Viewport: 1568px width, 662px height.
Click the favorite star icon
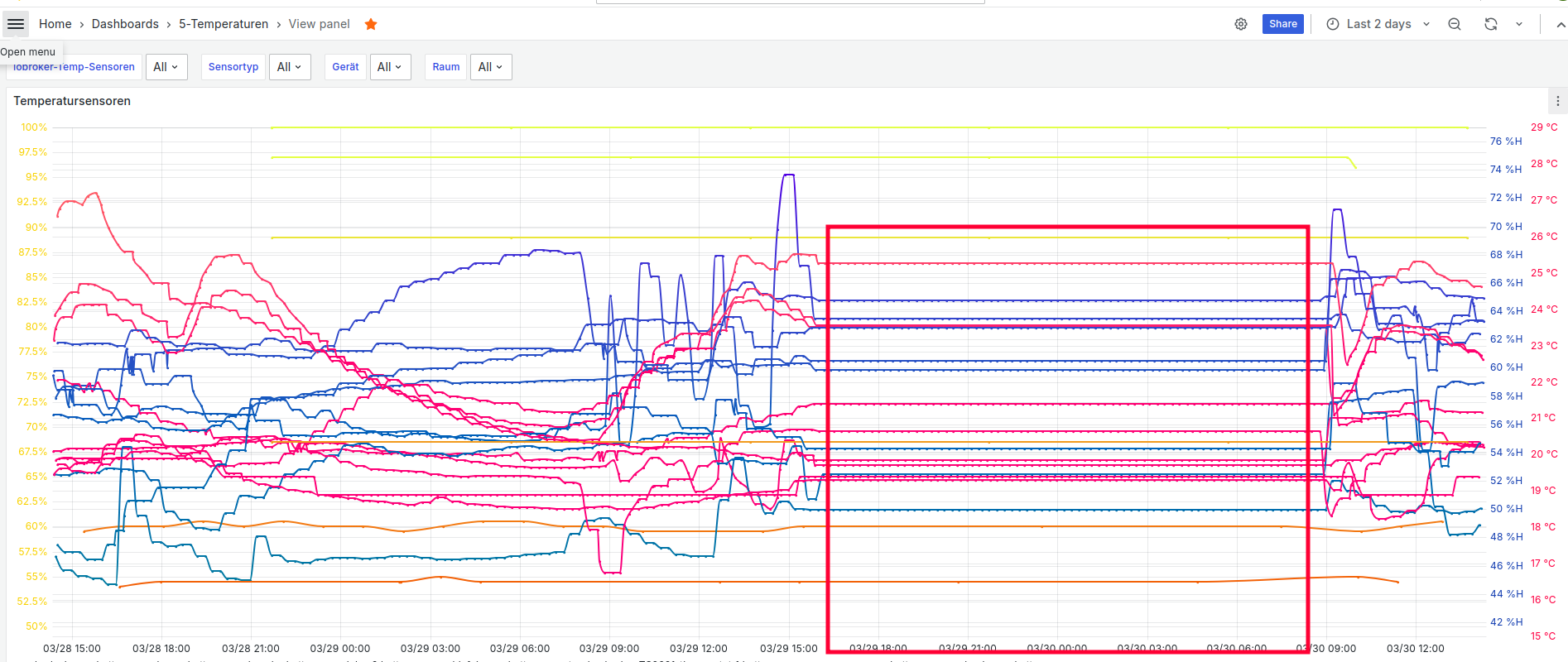coord(371,24)
